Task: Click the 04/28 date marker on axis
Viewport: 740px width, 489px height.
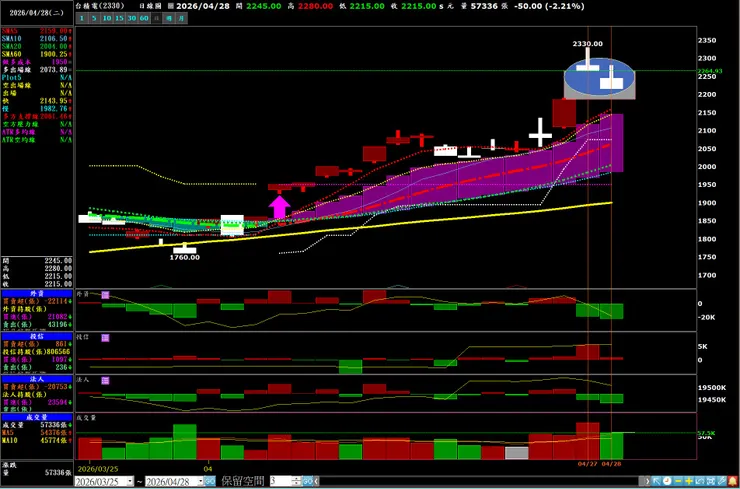Action: pos(611,464)
